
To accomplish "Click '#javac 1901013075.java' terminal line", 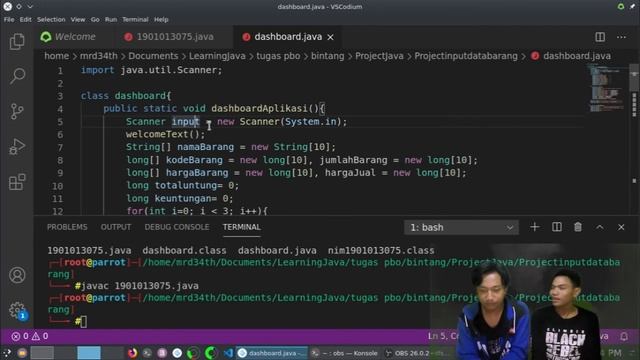I will click(137, 286).
